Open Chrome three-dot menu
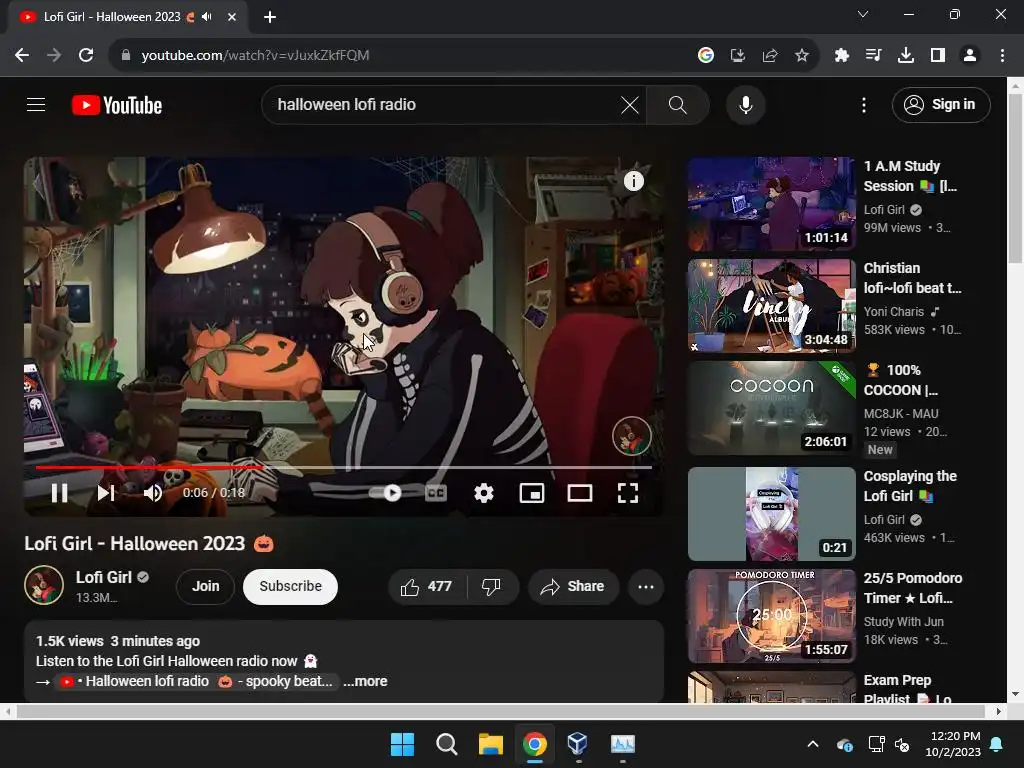Screen dimensions: 1024x768 (1002, 56)
